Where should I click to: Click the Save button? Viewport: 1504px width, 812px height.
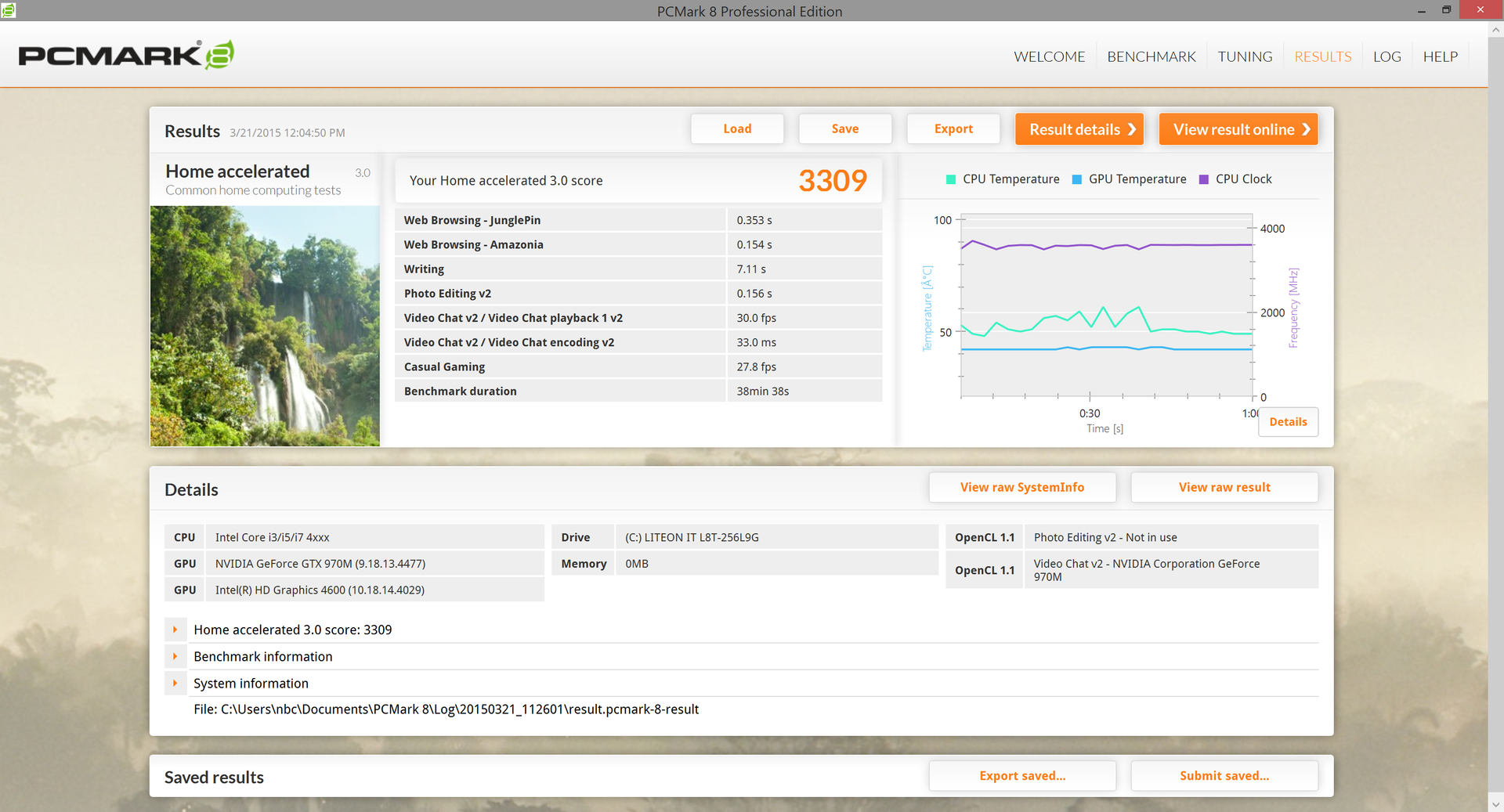point(845,129)
